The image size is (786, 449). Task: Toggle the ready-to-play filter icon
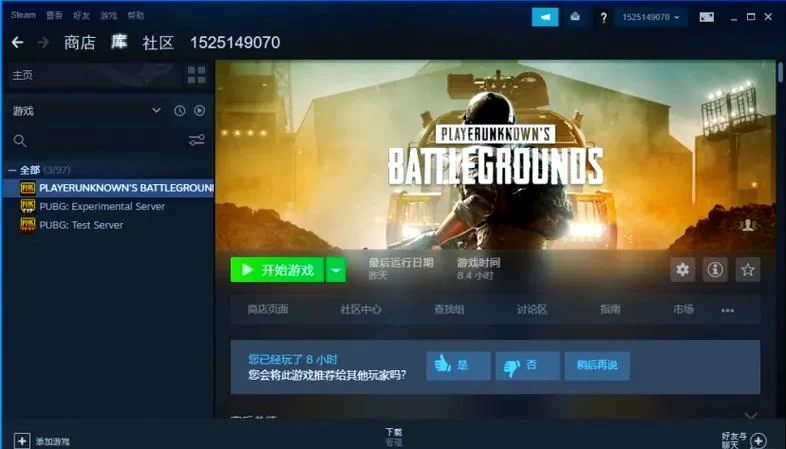tap(200, 111)
